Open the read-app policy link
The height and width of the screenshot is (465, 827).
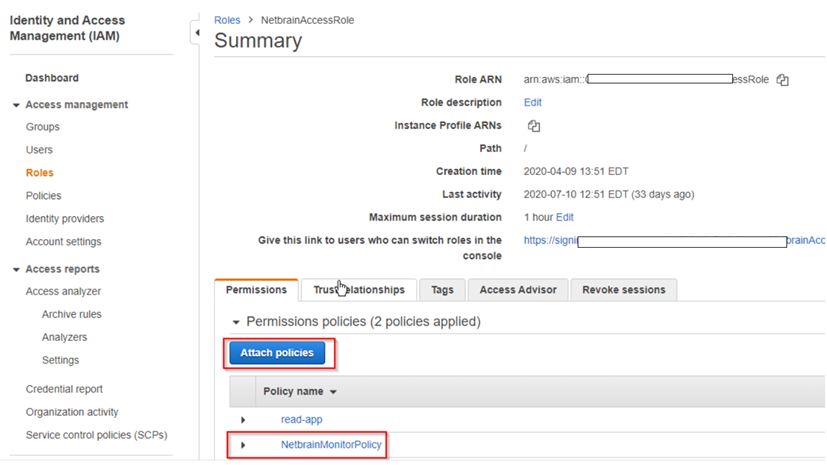tap(302, 420)
